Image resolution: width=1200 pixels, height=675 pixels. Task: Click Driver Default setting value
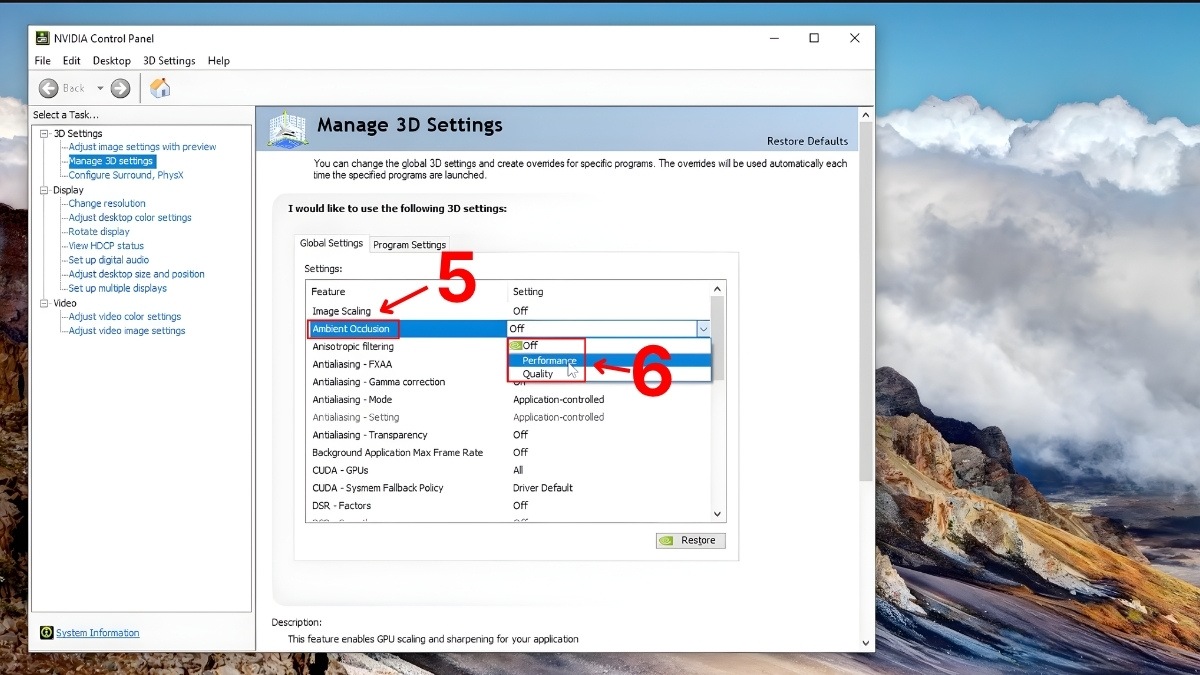point(543,488)
